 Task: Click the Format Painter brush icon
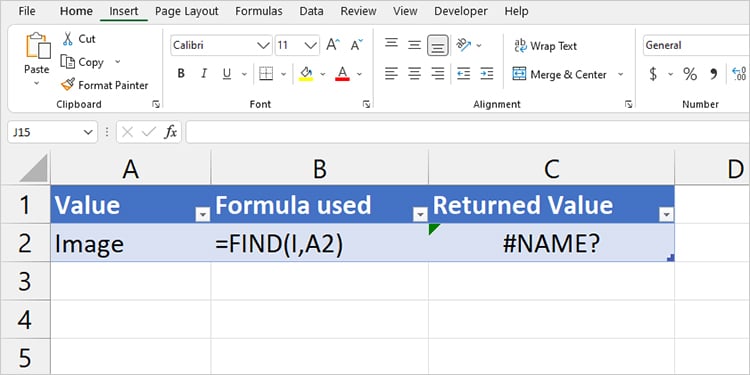[x=68, y=85]
